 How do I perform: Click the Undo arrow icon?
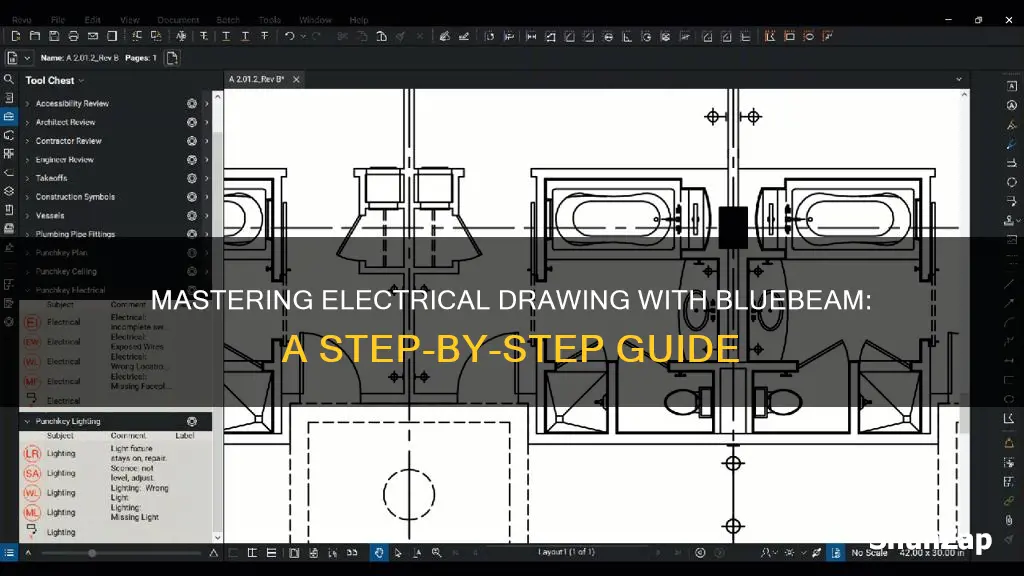click(x=289, y=37)
